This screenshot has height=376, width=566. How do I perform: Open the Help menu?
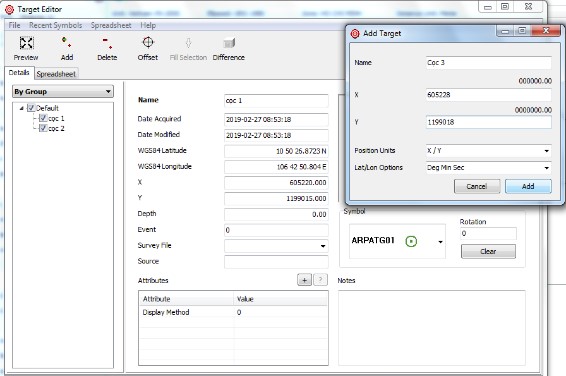[148, 25]
